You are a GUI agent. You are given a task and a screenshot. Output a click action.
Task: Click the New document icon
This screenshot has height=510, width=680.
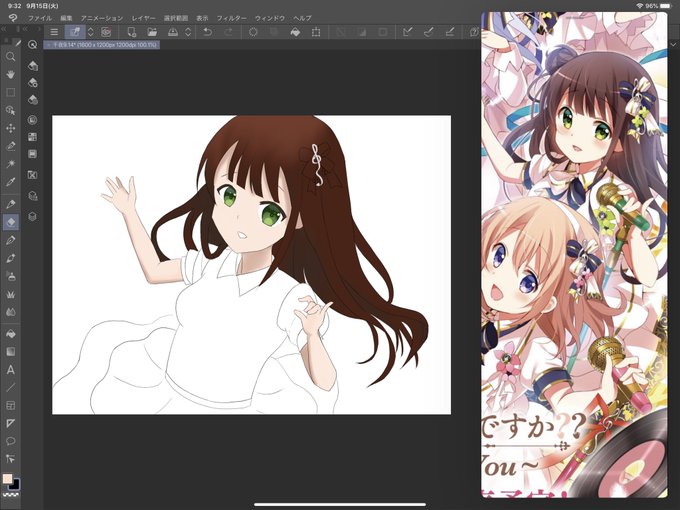pos(131,32)
